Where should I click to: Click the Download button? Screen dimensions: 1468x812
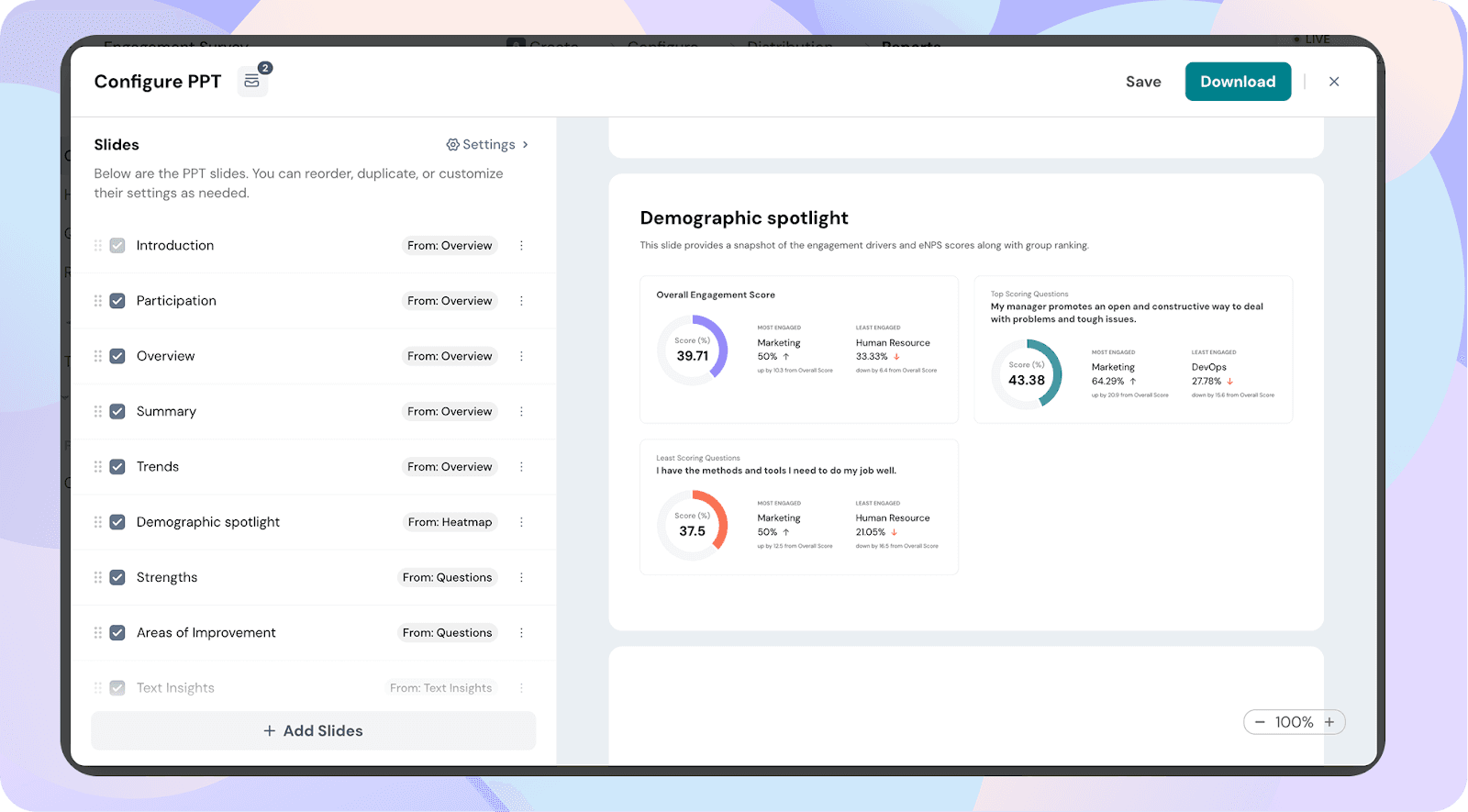1238,82
